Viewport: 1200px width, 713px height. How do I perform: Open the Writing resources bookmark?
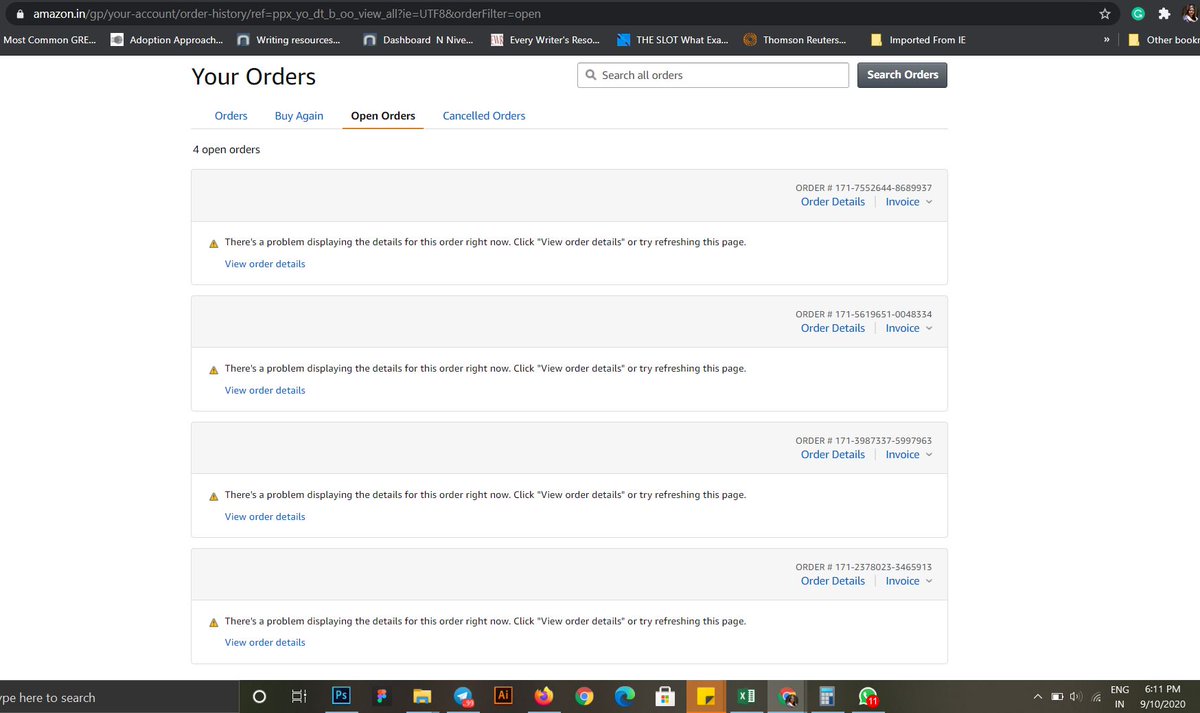pyautogui.click(x=288, y=40)
